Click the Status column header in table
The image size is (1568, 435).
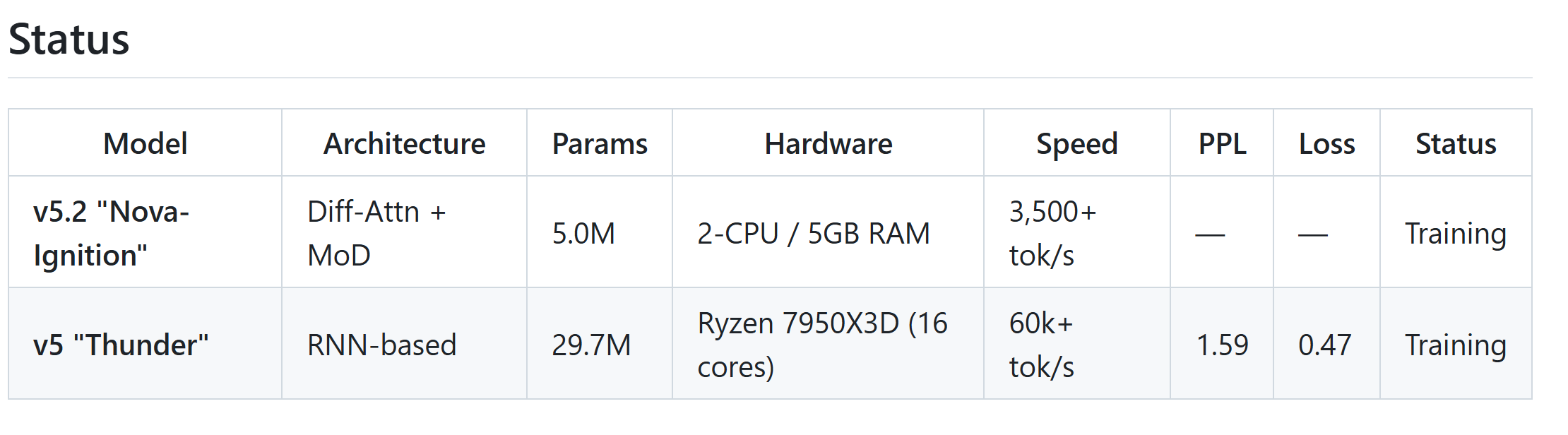pyautogui.click(x=1456, y=144)
